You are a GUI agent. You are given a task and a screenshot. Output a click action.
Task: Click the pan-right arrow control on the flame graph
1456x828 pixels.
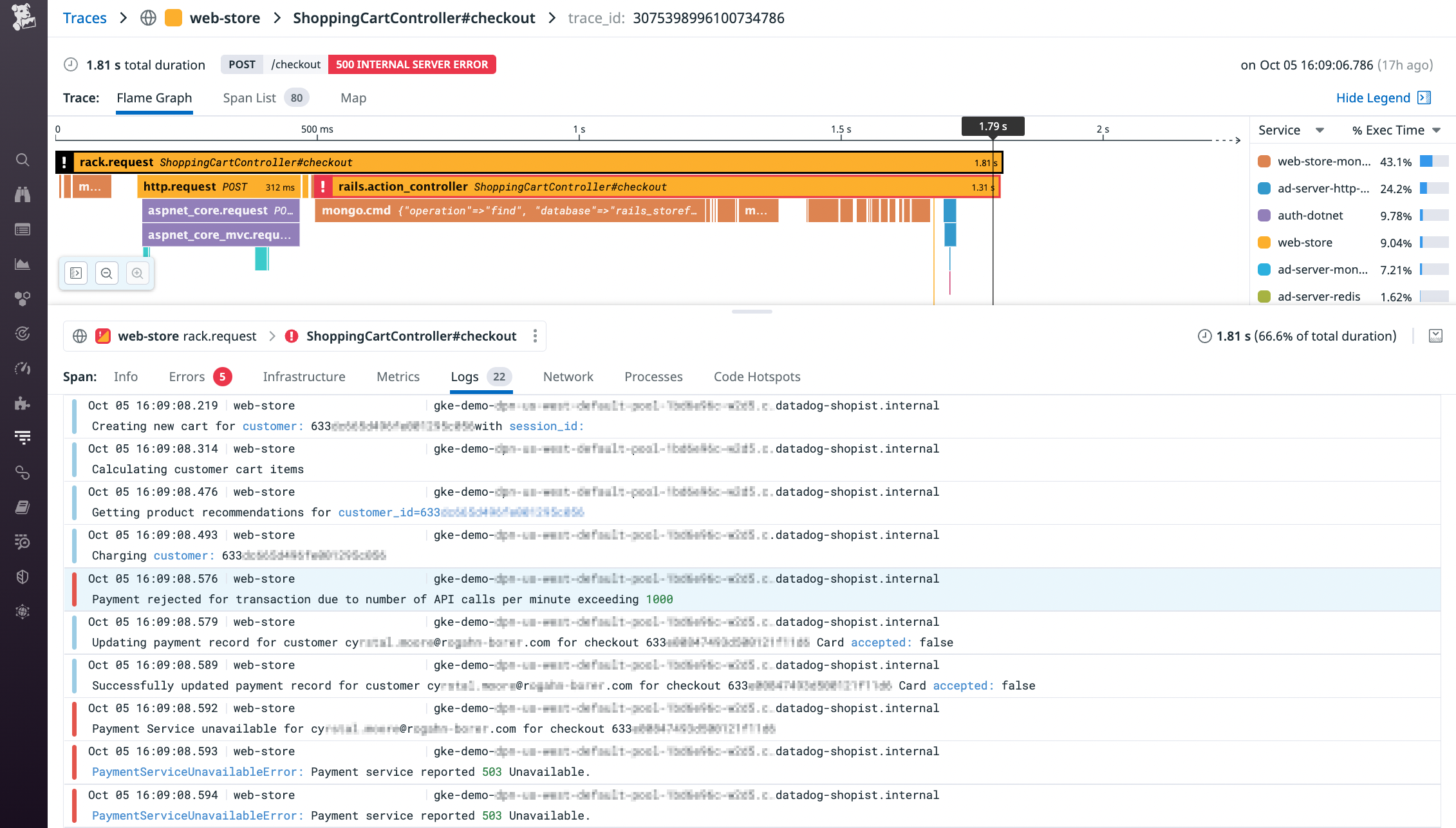pos(75,273)
